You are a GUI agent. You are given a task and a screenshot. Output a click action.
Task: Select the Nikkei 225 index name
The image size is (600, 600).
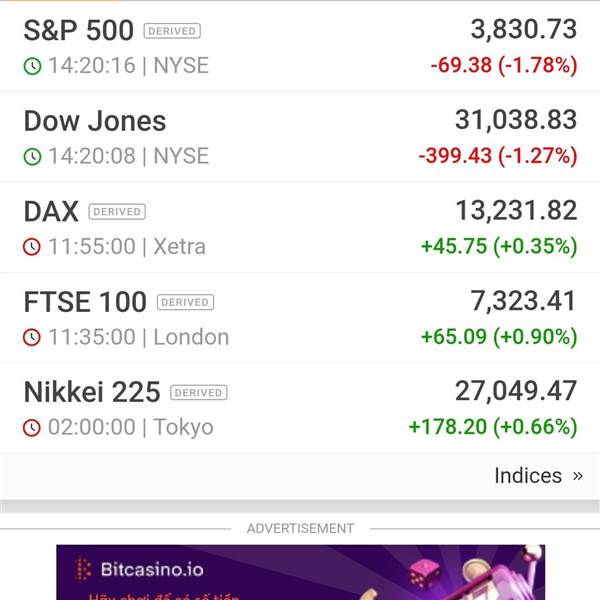pyautogui.click(x=92, y=392)
